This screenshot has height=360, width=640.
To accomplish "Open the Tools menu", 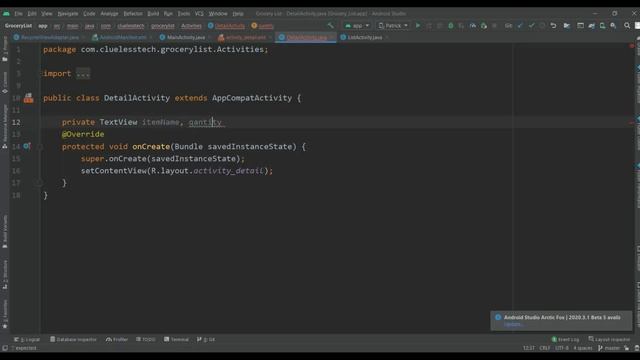I will pos(183,13).
